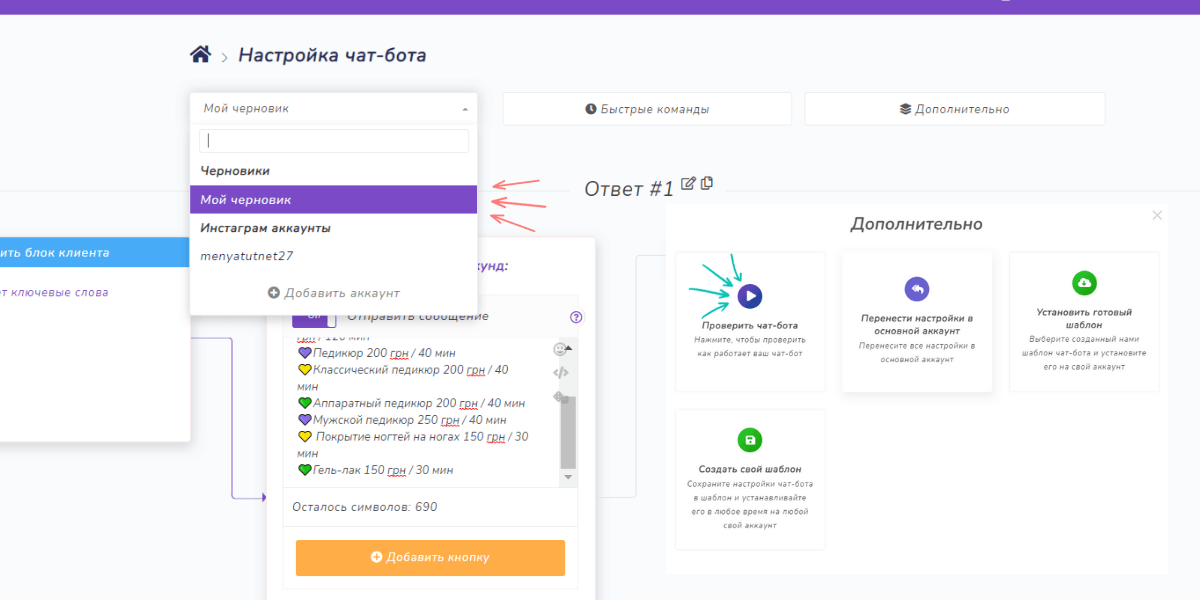The width and height of the screenshot is (1200, 600).
Task: Click the code insertion </> icon
Action: [x=560, y=372]
